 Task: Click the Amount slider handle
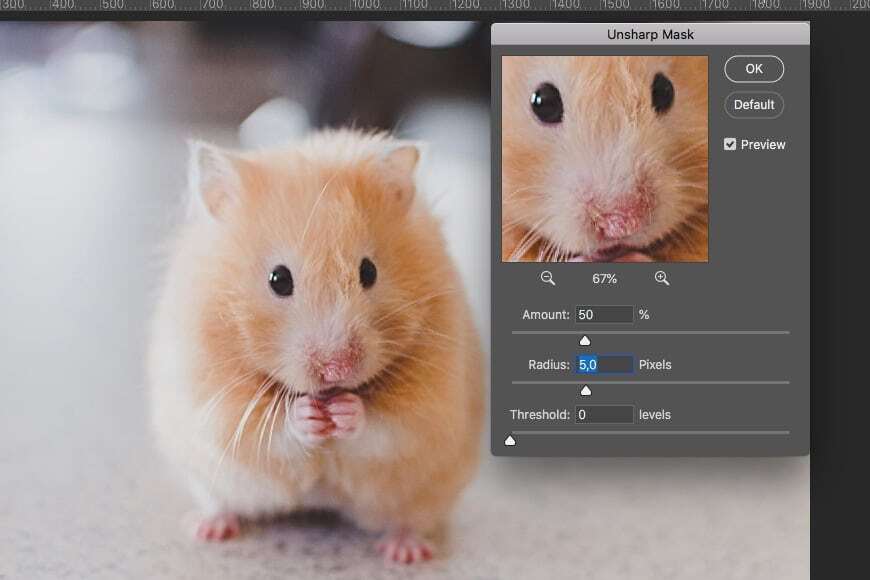click(585, 341)
